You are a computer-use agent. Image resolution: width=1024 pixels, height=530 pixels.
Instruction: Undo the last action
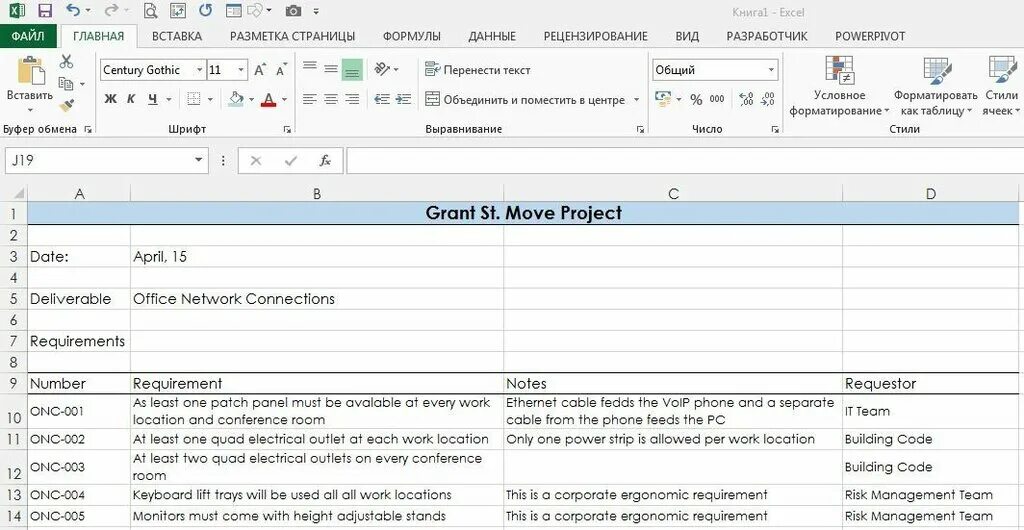tap(73, 10)
